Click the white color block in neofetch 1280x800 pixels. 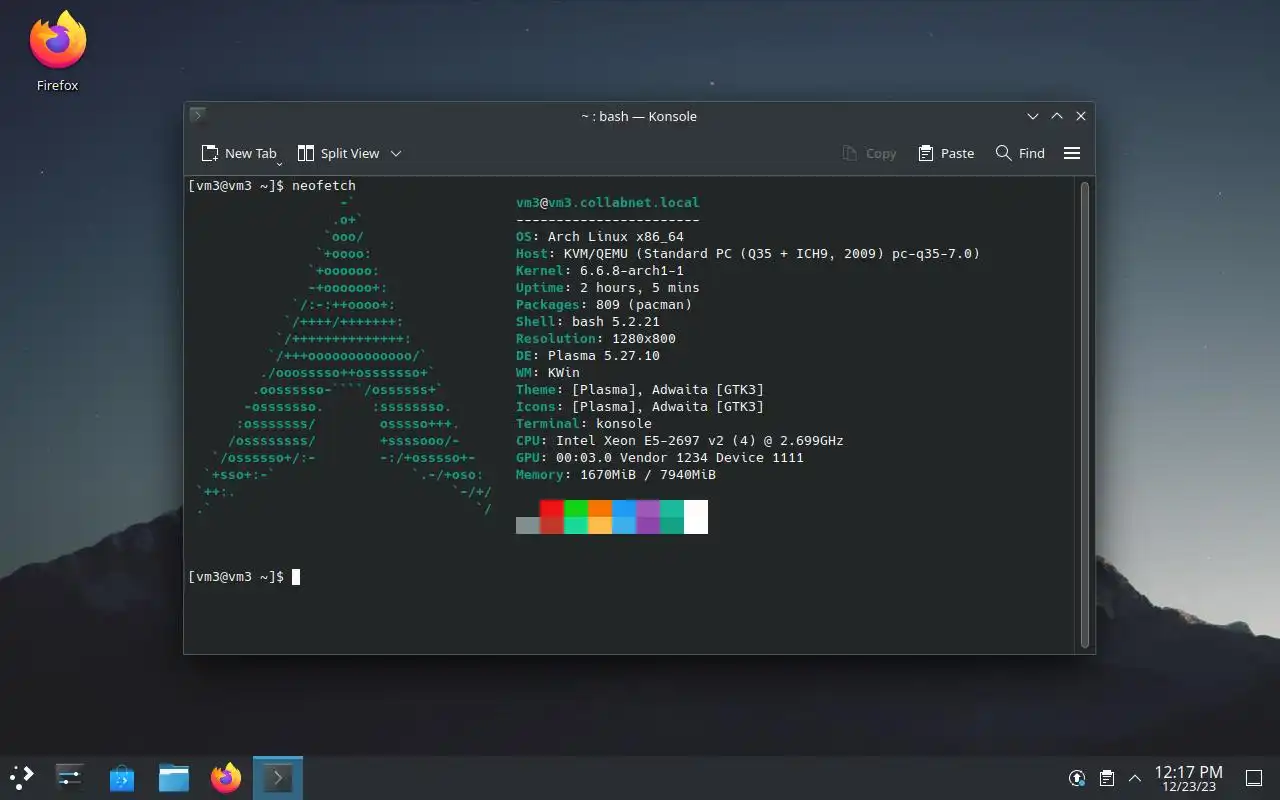pos(696,517)
